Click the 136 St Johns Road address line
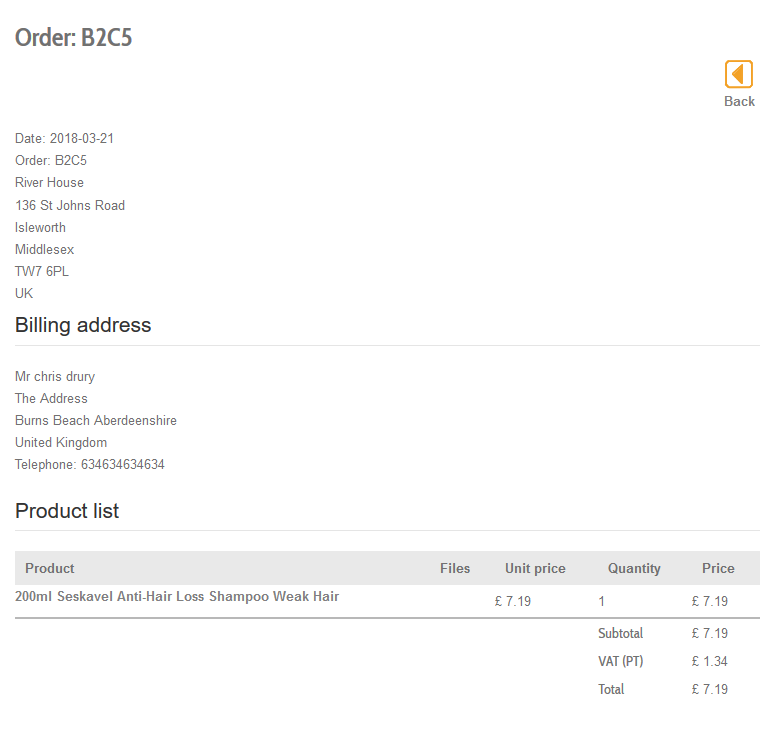Screen dimensions: 776x729 (70, 205)
